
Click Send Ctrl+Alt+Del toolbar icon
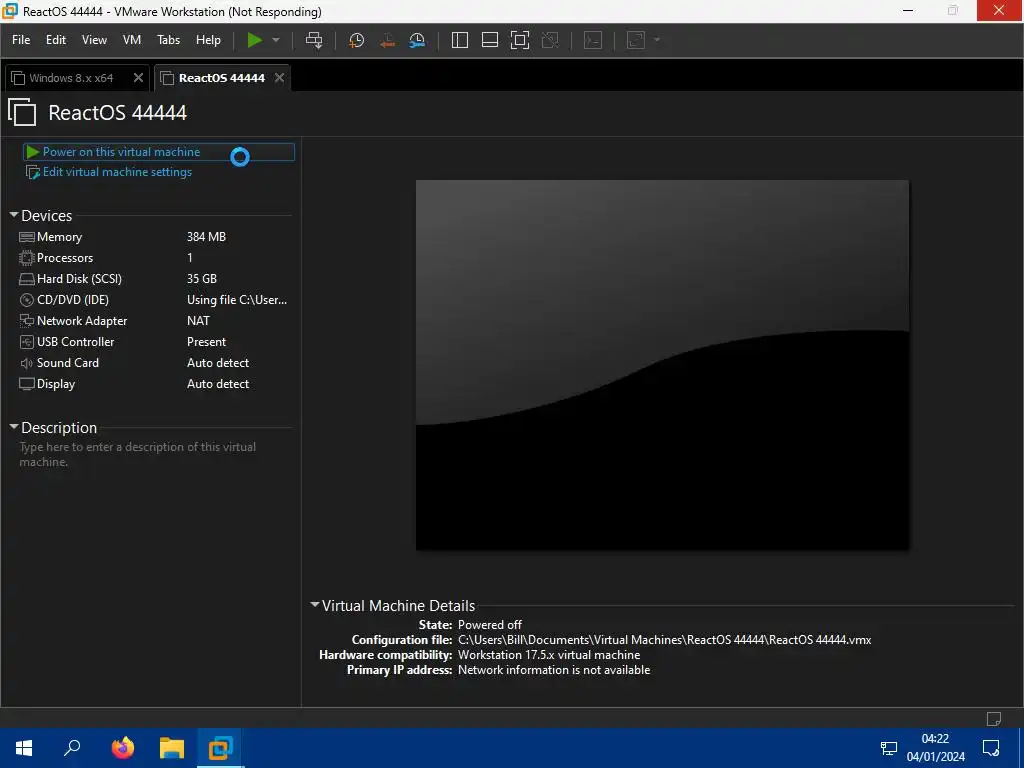314,40
